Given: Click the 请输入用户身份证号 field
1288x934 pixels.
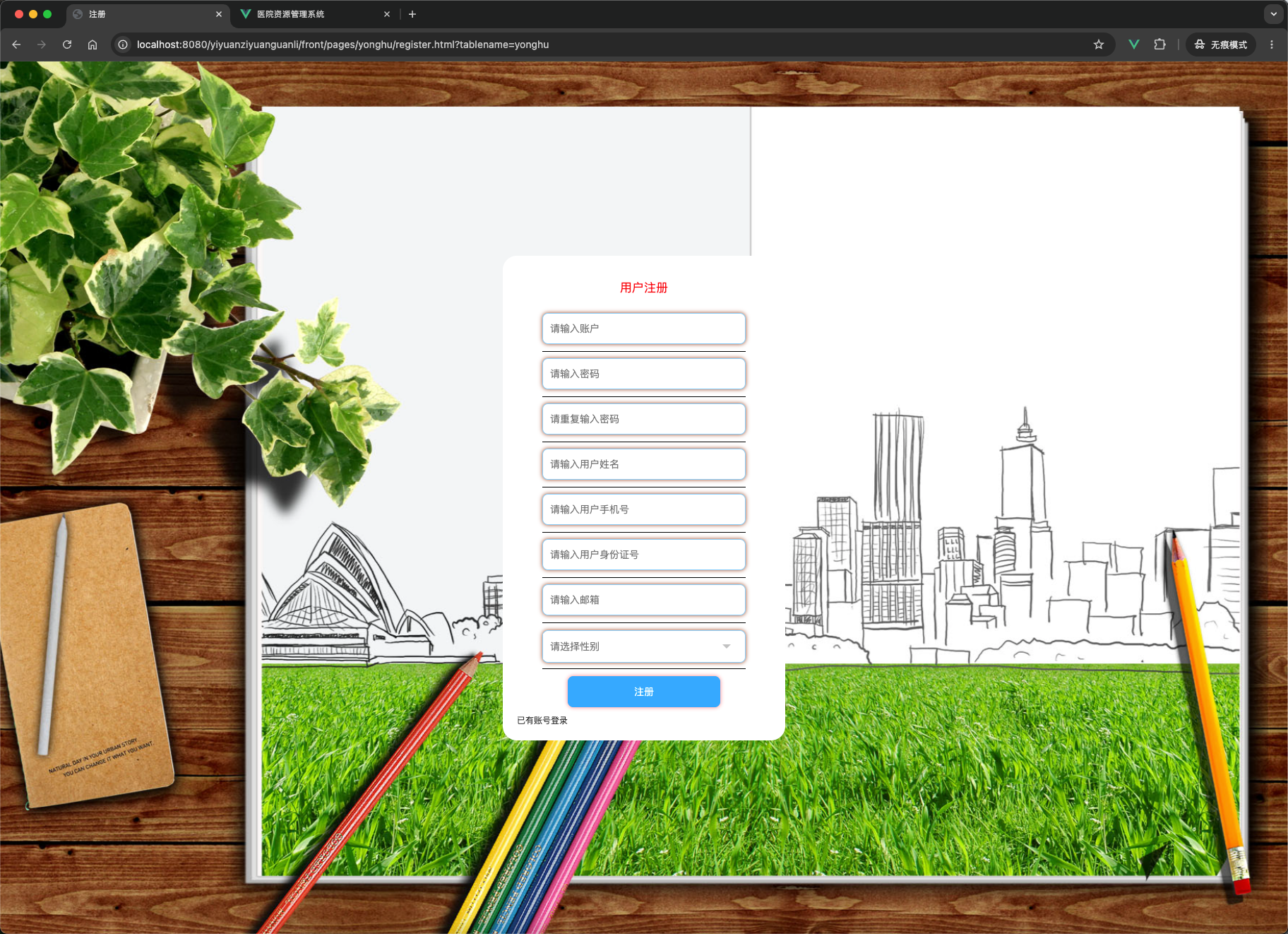Looking at the screenshot, I should [644, 555].
